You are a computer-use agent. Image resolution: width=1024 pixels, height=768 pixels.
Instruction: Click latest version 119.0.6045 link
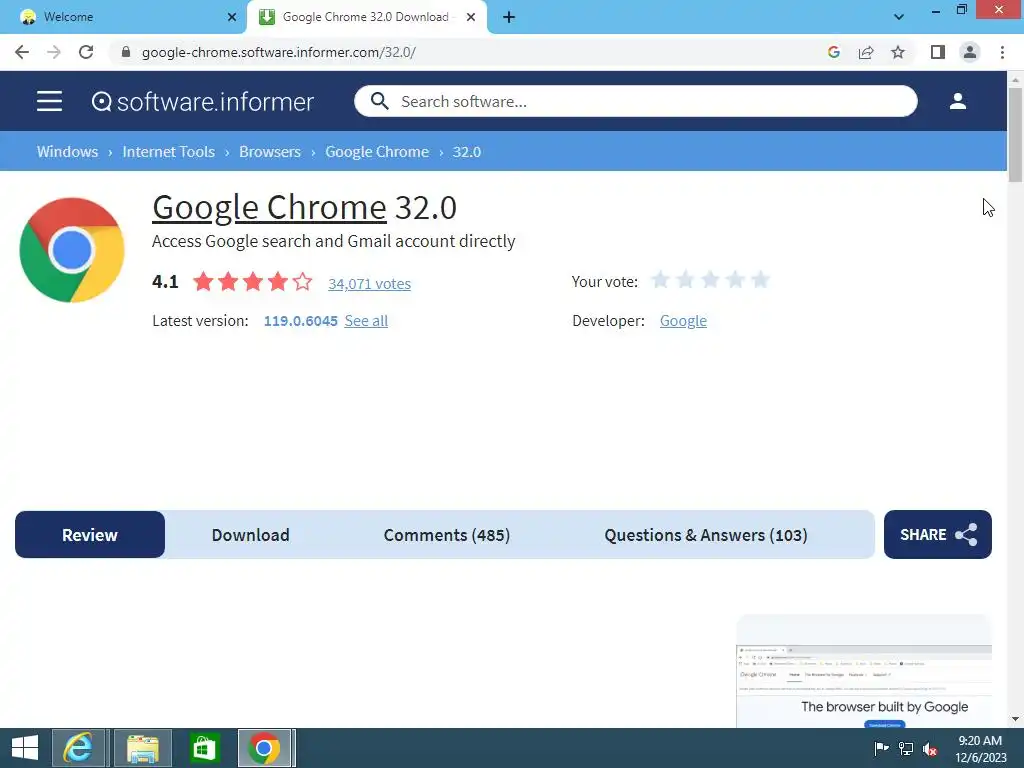[x=300, y=321]
